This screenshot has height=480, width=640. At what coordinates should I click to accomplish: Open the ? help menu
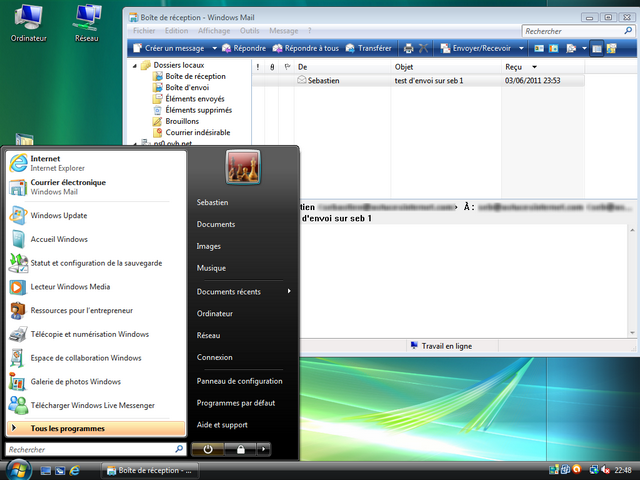click(309, 31)
